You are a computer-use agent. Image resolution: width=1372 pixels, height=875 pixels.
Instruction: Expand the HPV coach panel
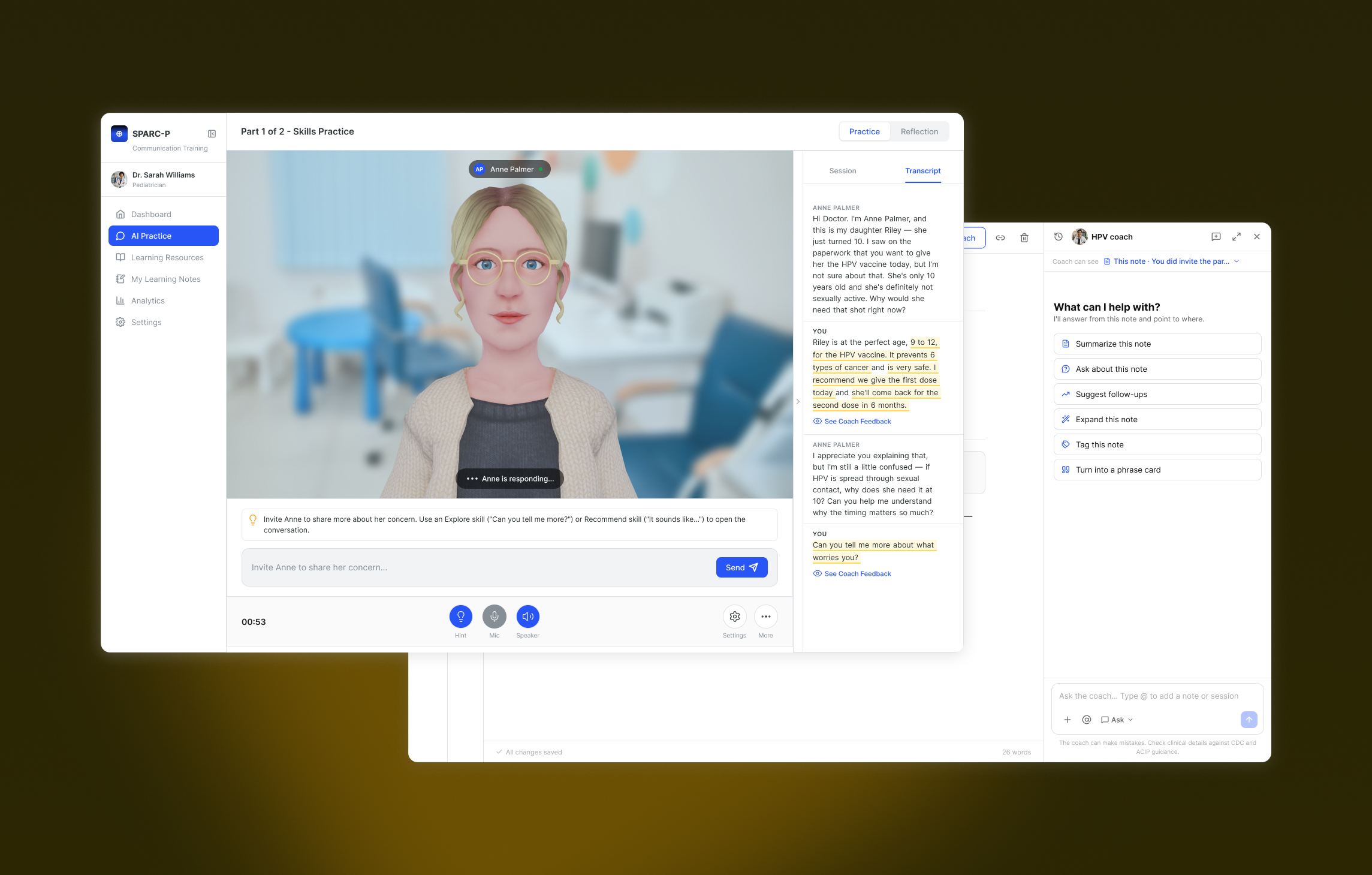[x=1236, y=237]
